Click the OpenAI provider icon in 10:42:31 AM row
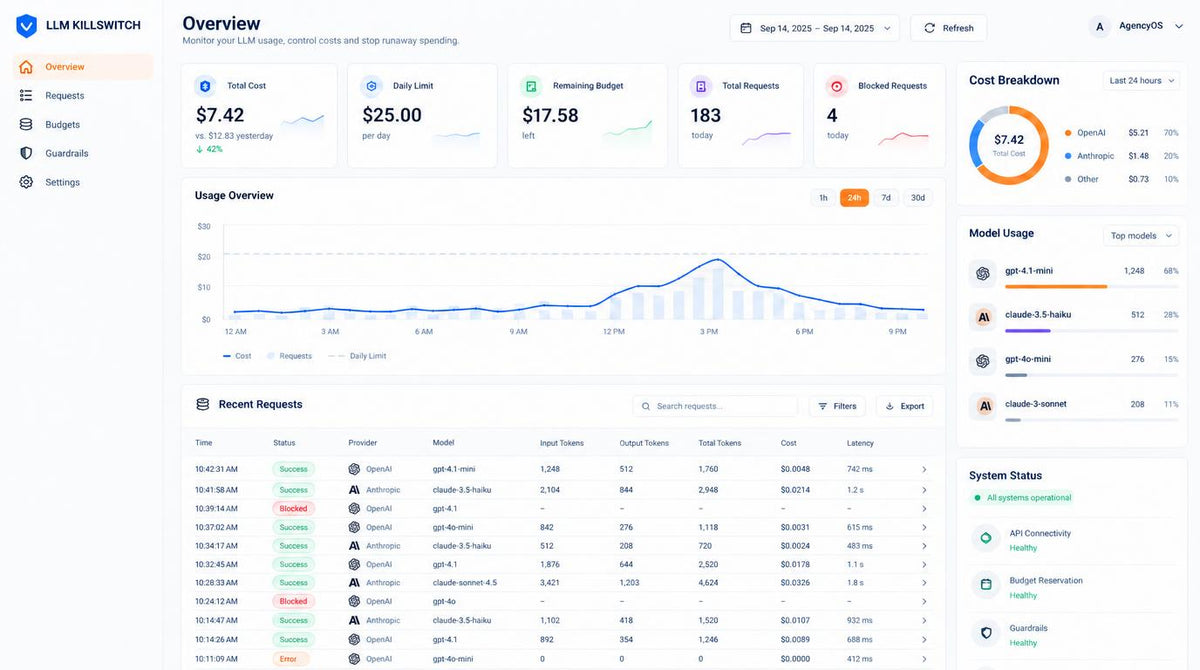The image size is (1200, 670). (x=354, y=469)
